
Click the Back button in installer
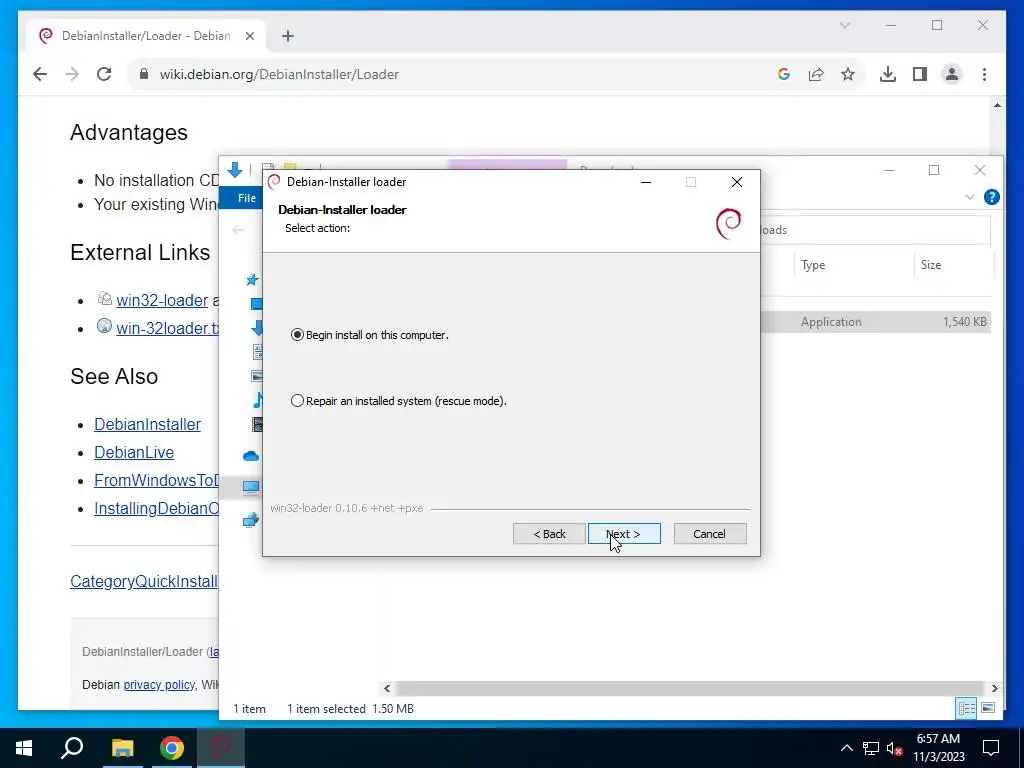click(x=549, y=534)
